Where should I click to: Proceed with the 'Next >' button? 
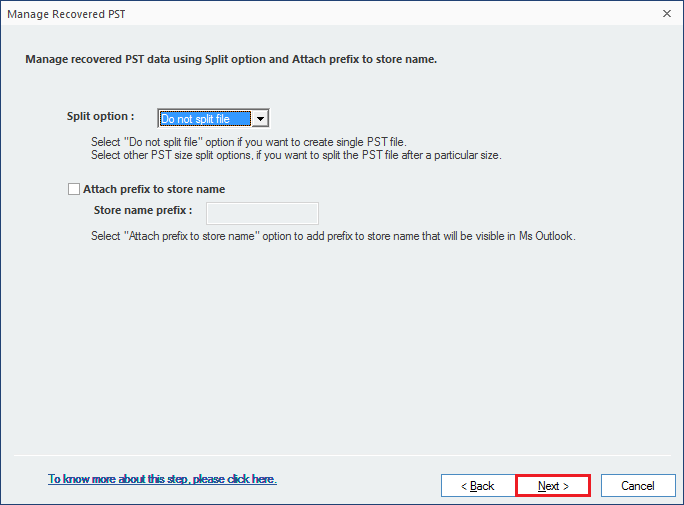tap(553, 486)
